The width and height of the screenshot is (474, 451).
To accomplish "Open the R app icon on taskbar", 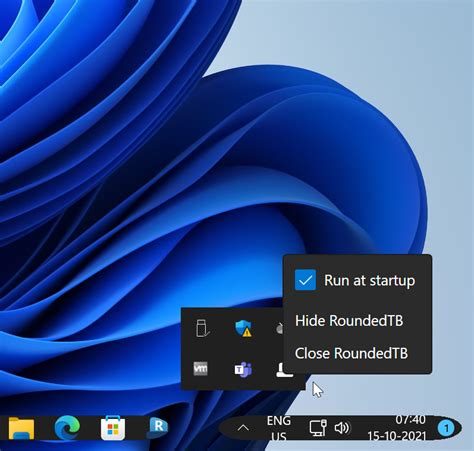I will tap(158, 427).
